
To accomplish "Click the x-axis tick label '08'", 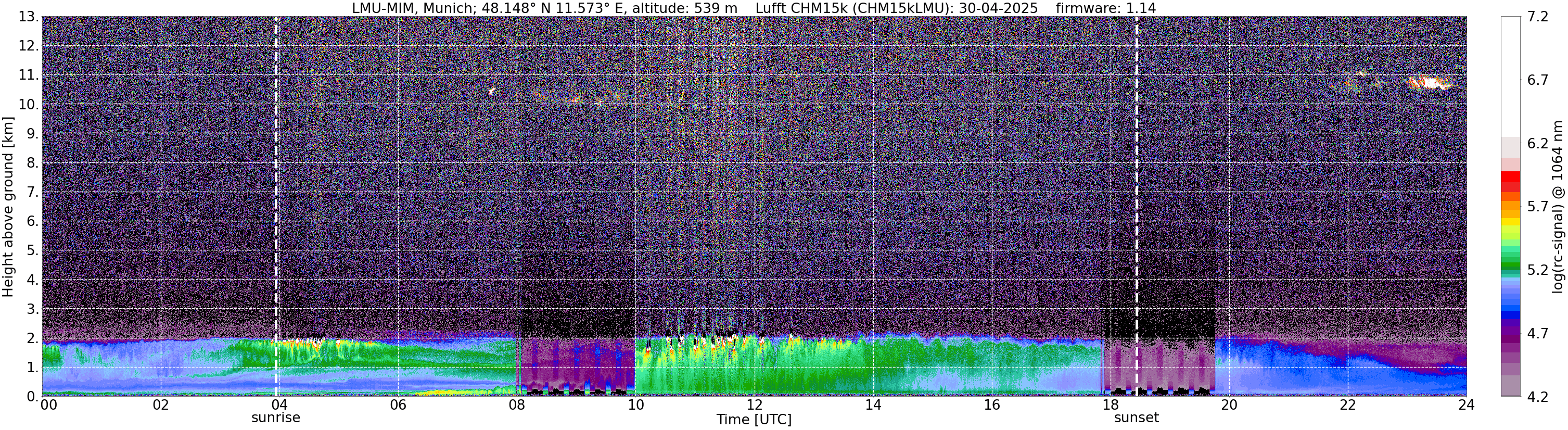I will [x=517, y=405].
